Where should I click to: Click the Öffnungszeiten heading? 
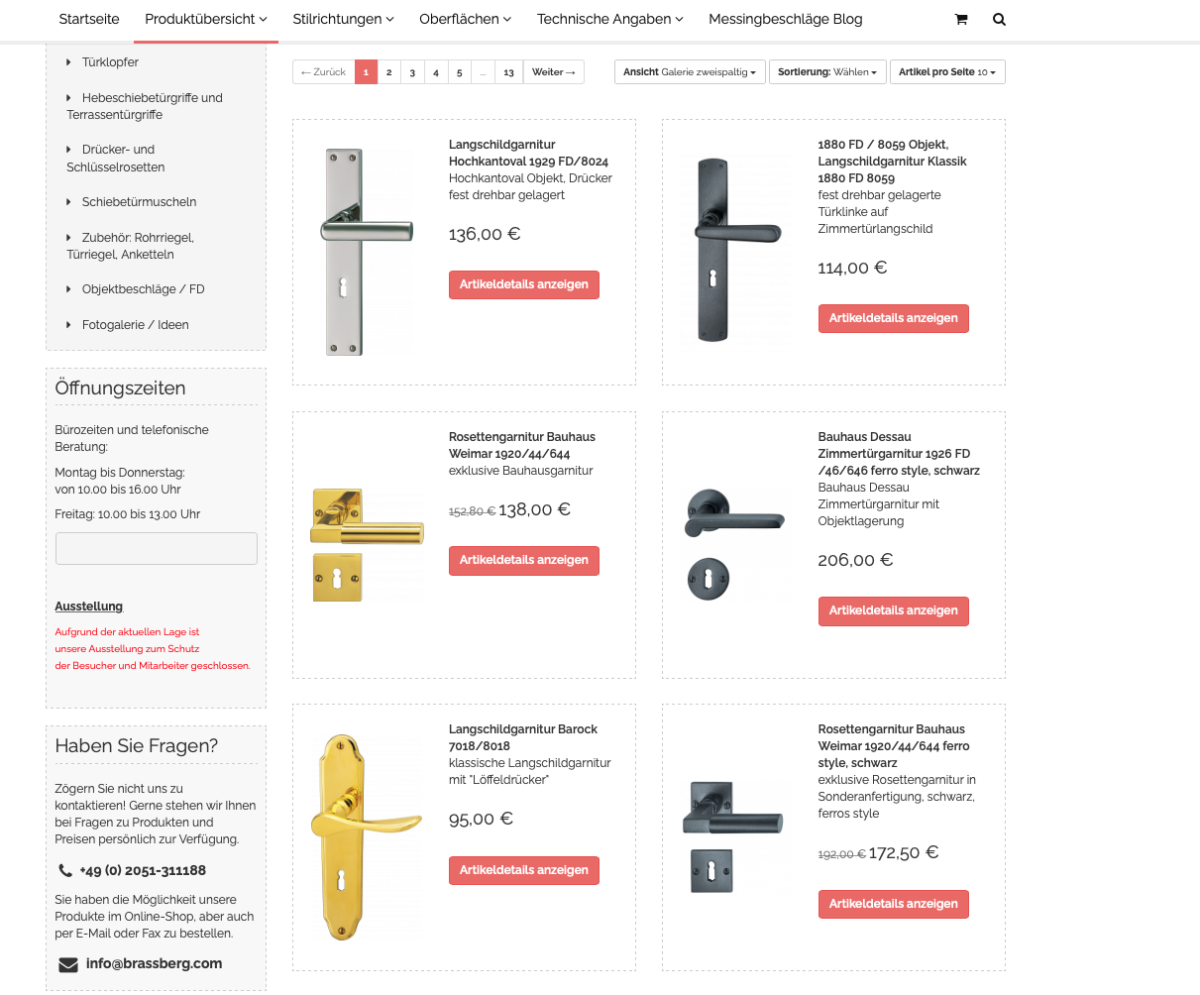(x=120, y=388)
